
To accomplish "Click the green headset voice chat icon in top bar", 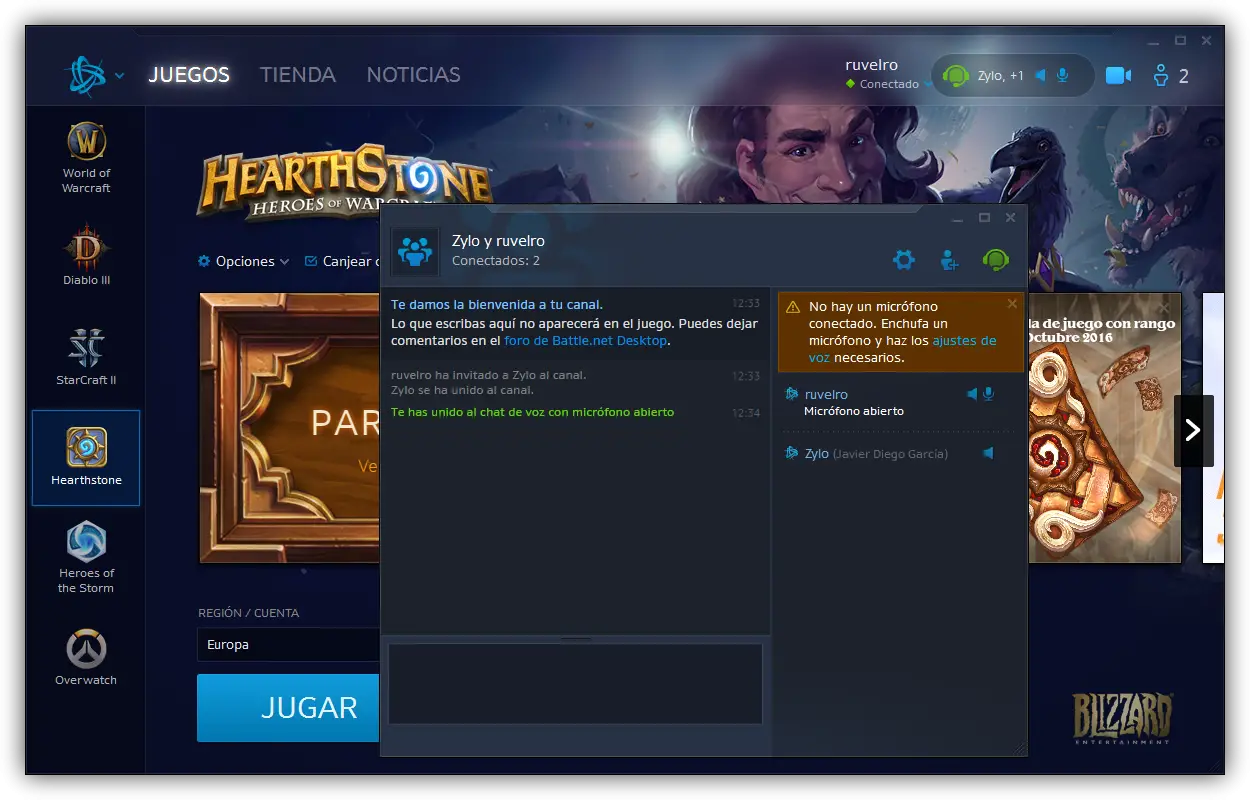I will (957, 76).
